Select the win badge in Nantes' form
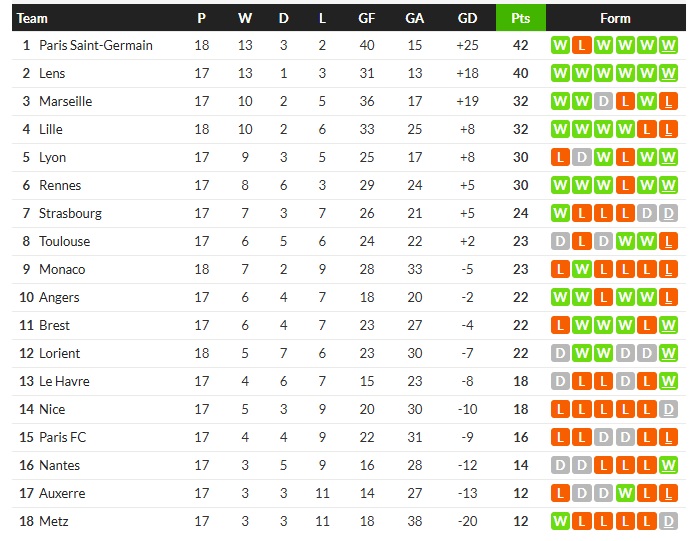 click(x=669, y=465)
